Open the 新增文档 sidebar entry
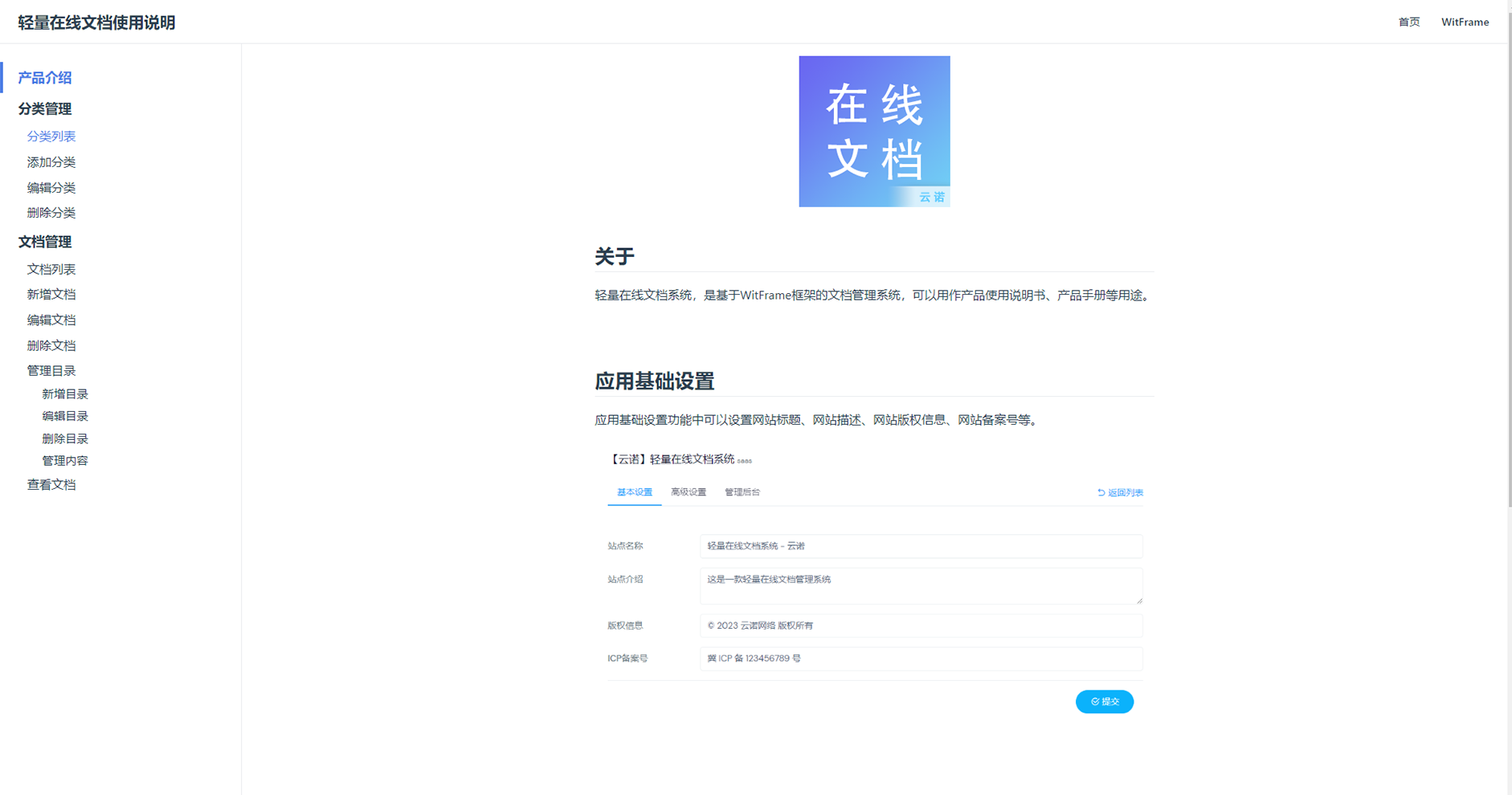Screen dimensions: 1512x795 51,294
